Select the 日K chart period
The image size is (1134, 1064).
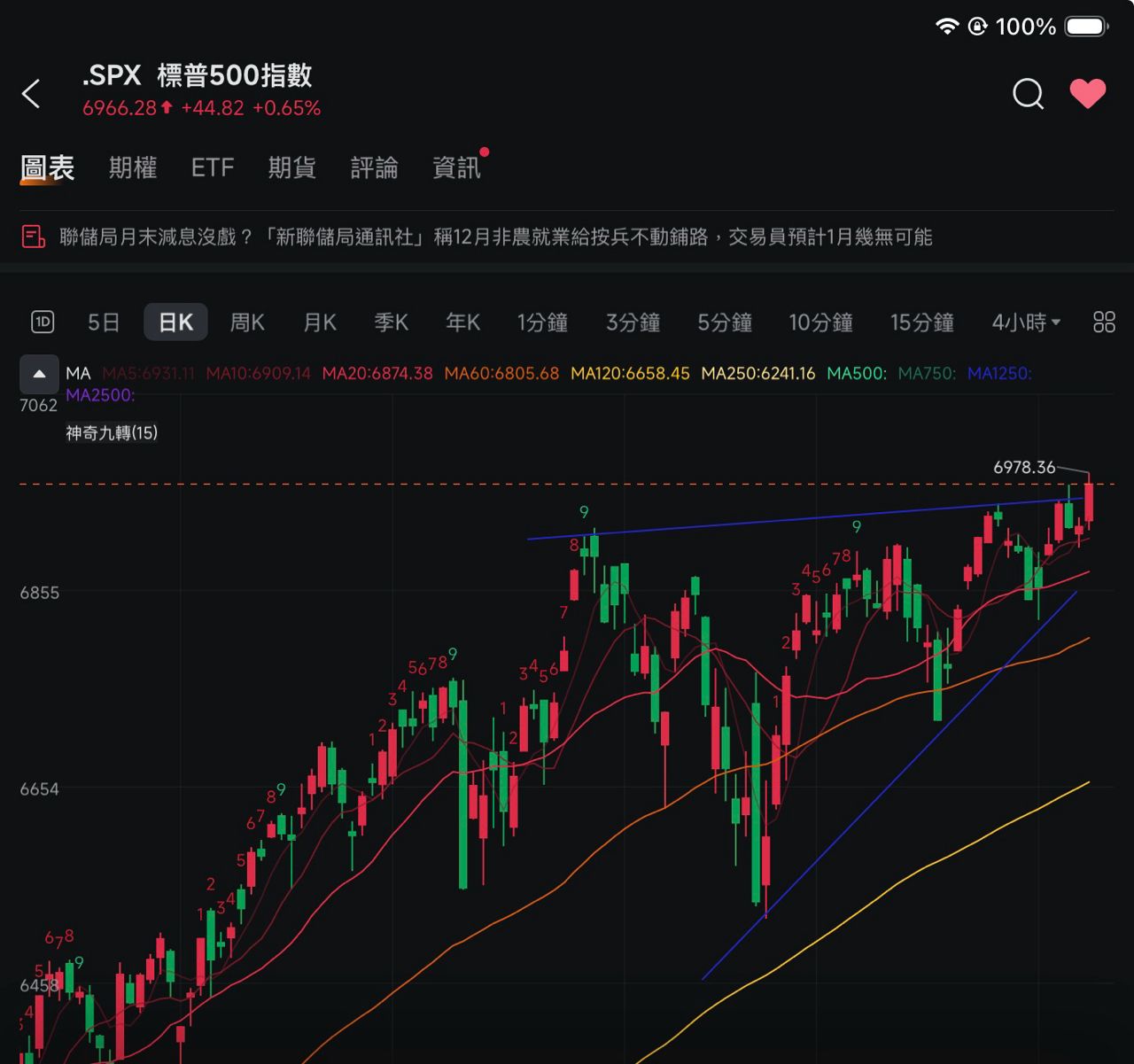pyautogui.click(x=175, y=322)
